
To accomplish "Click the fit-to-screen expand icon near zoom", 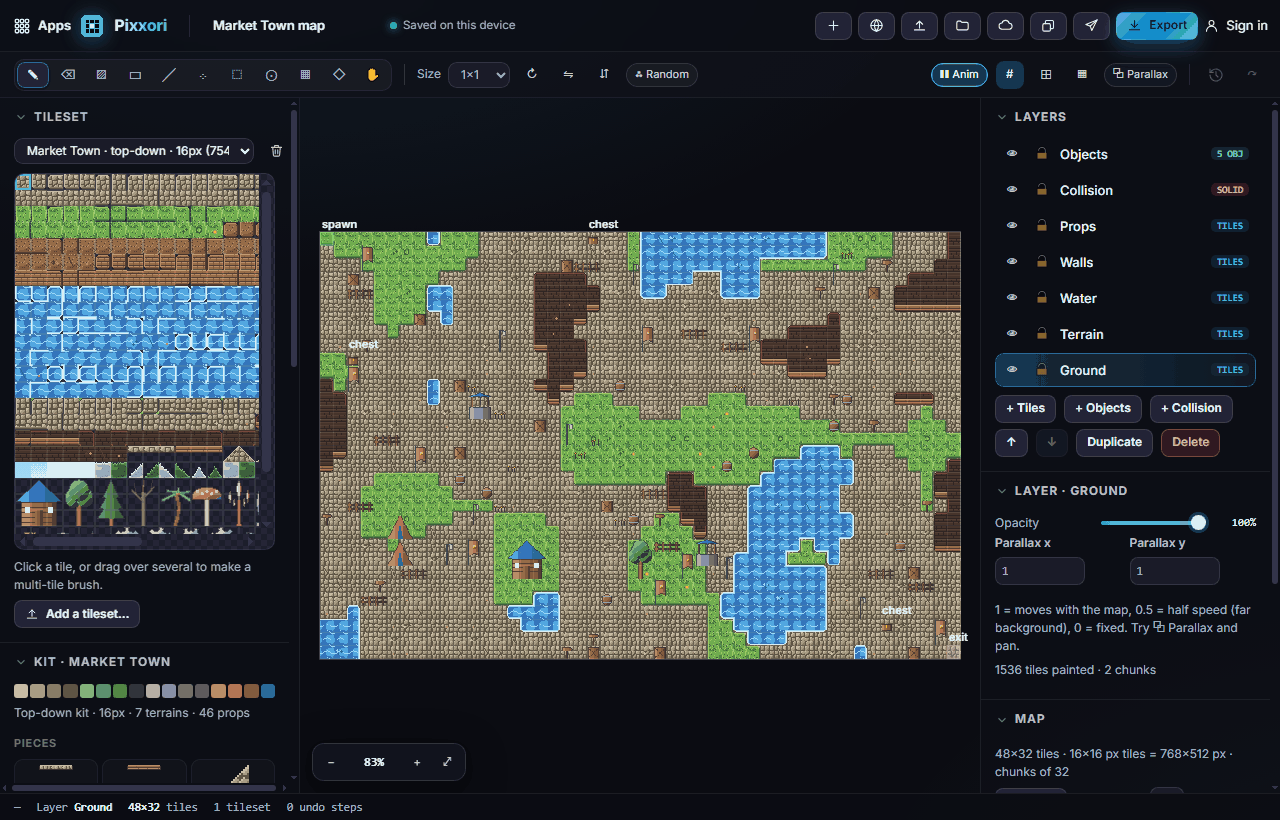I will pos(447,762).
